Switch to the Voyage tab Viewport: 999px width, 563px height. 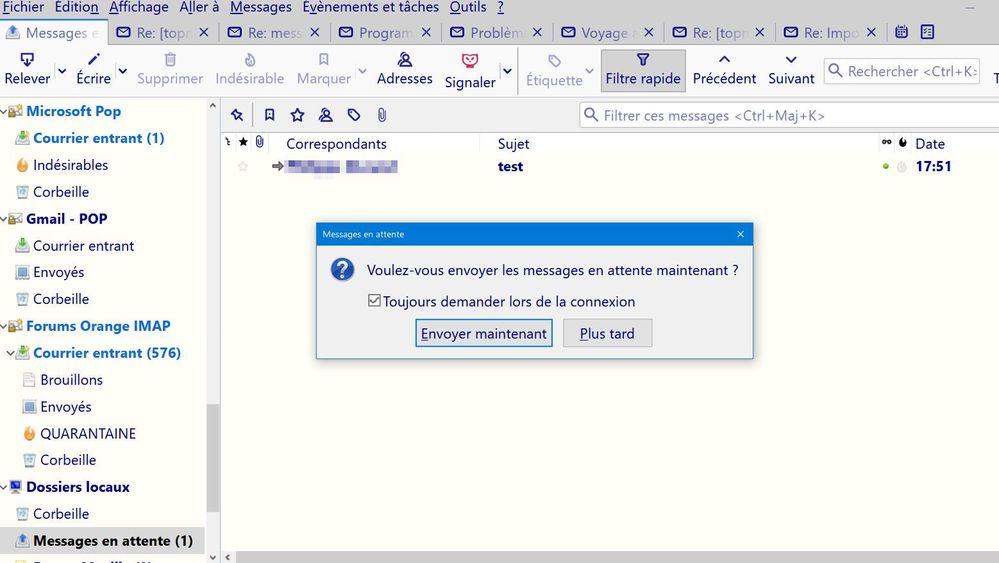(x=605, y=33)
